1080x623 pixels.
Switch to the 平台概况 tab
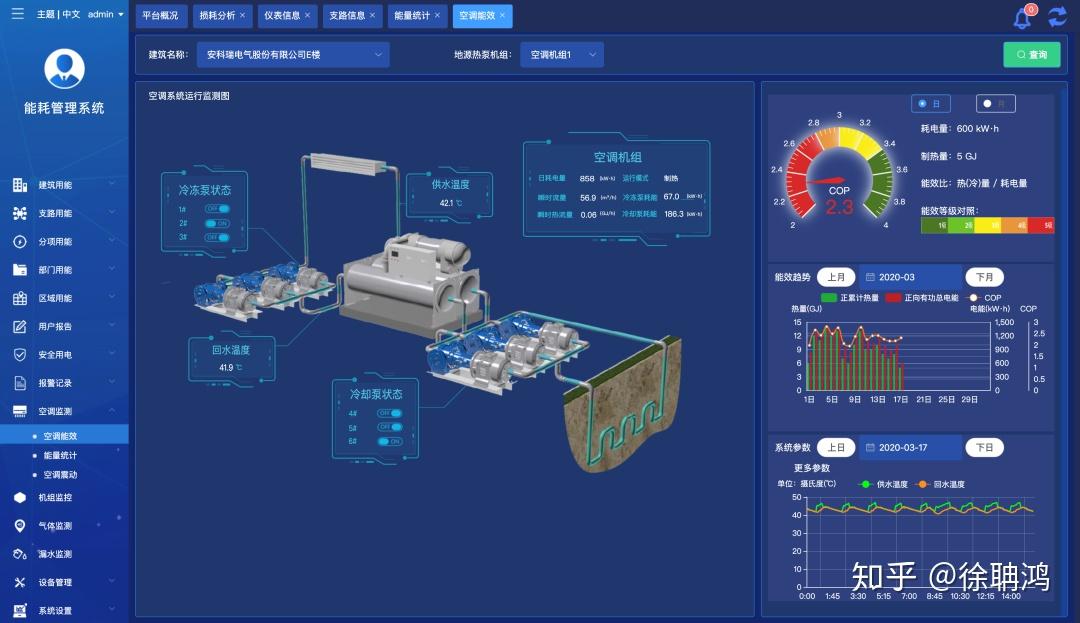click(160, 15)
